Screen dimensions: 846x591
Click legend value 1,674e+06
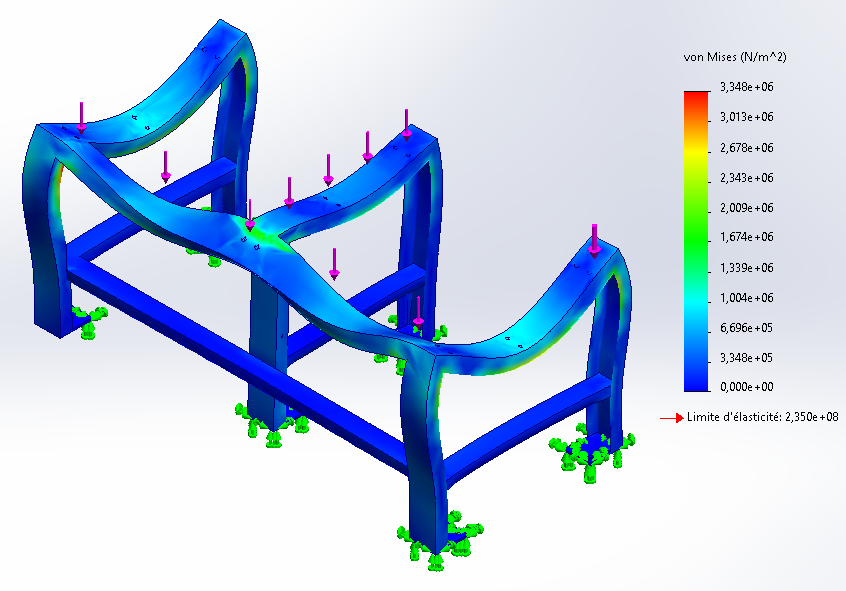pyautogui.click(x=747, y=237)
